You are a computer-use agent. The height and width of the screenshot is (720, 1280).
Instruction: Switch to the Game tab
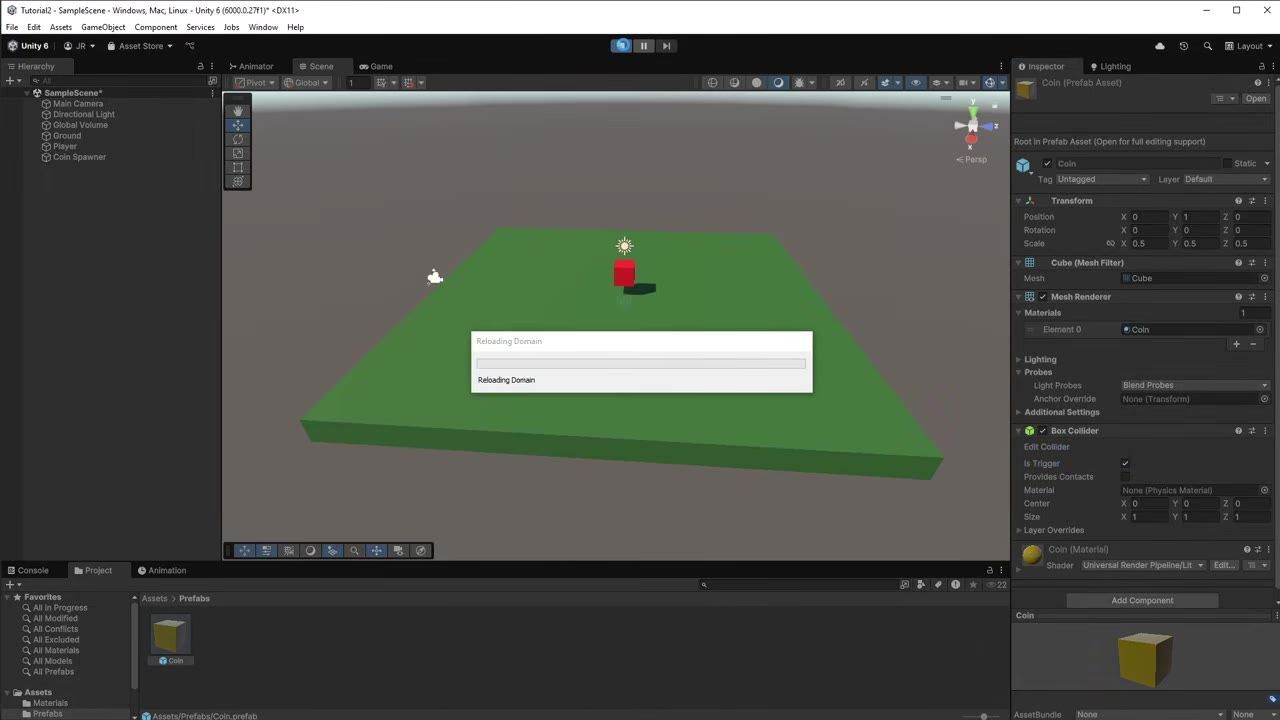376,66
